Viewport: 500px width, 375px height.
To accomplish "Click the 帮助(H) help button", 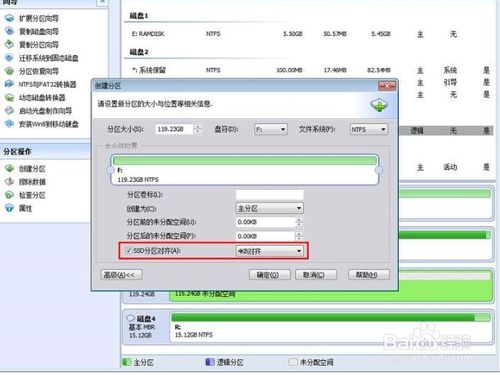I will pos(368,275).
